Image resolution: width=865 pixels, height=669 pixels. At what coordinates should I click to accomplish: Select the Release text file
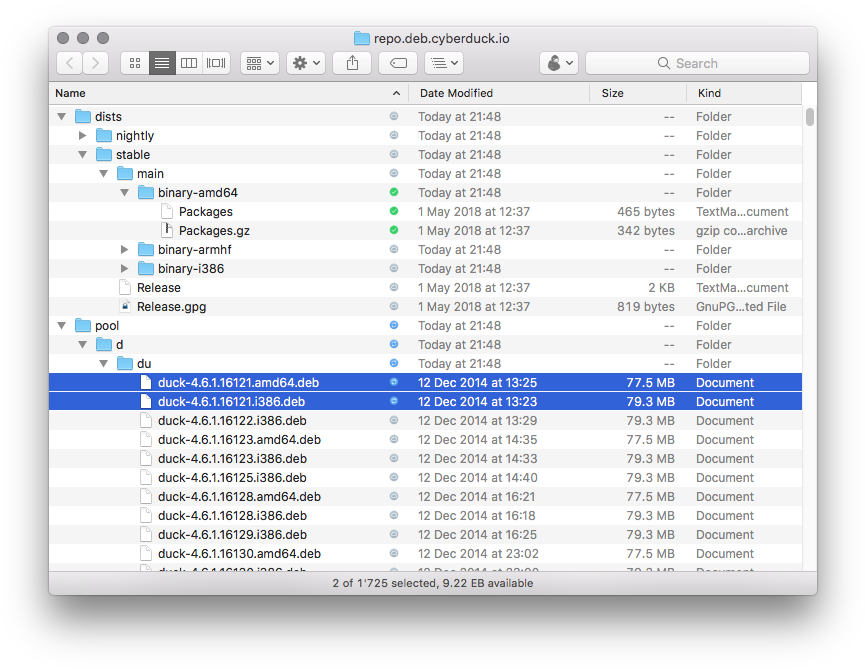click(425, 287)
